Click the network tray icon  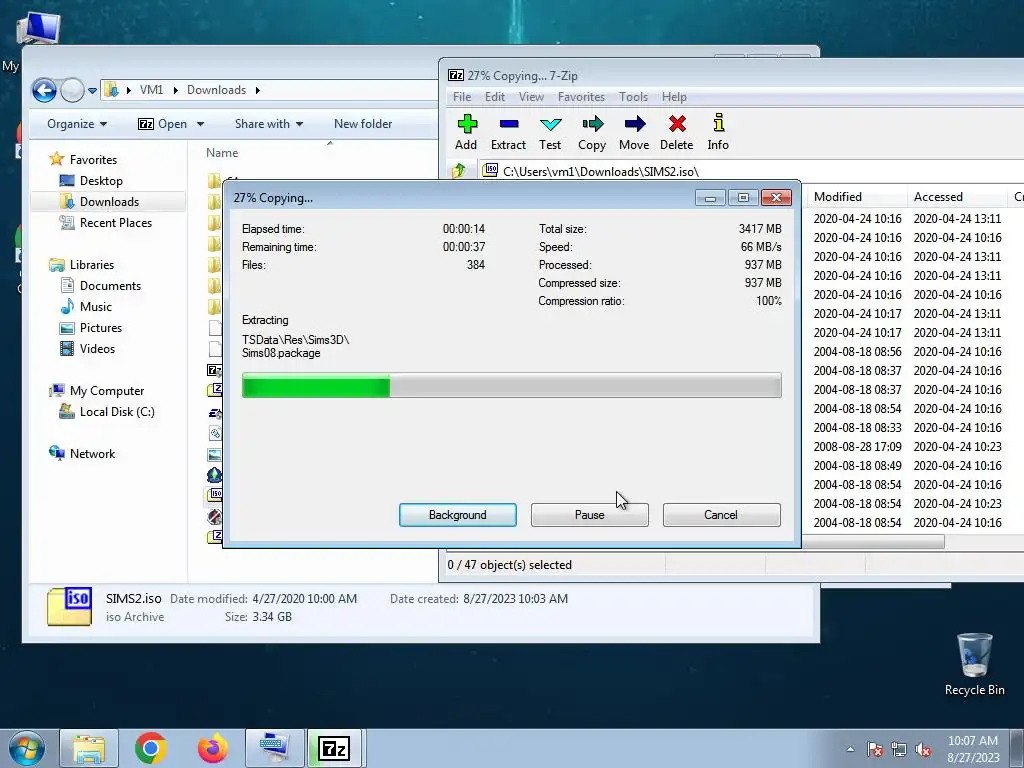[899, 750]
